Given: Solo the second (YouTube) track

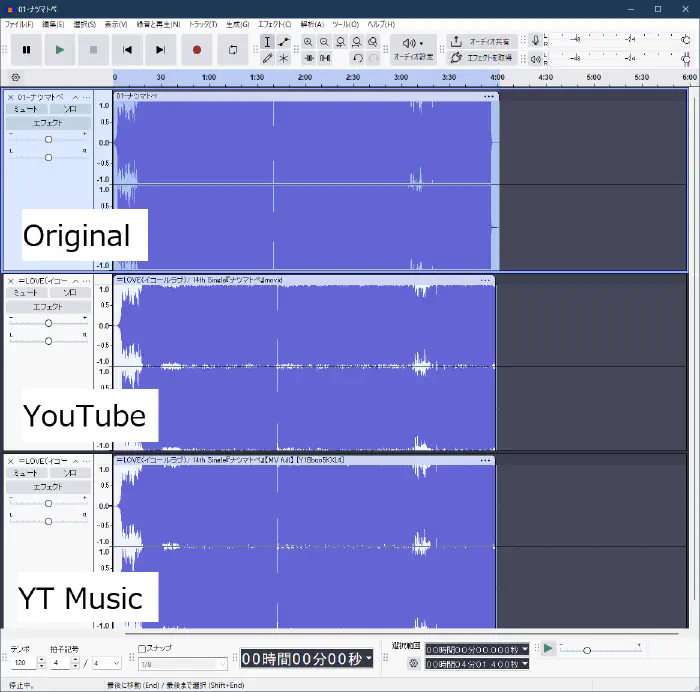Looking at the screenshot, I should coord(70,292).
